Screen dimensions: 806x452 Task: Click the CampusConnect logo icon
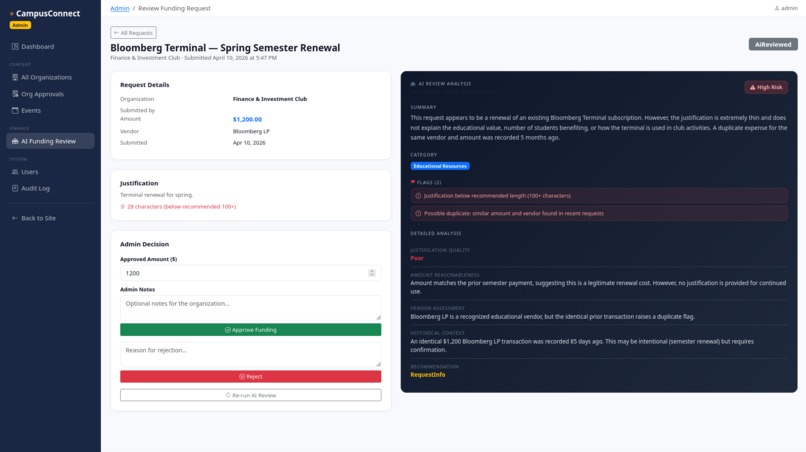[11, 14]
